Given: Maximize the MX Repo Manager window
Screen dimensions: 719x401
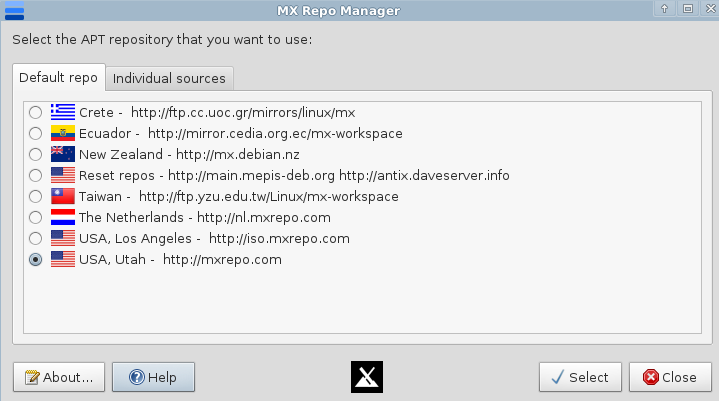Looking at the screenshot, I should (x=688, y=9).
